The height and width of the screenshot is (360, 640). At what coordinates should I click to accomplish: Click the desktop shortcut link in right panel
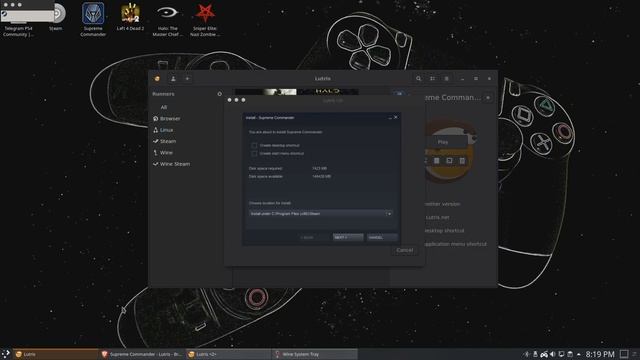[x=444, y=231]
